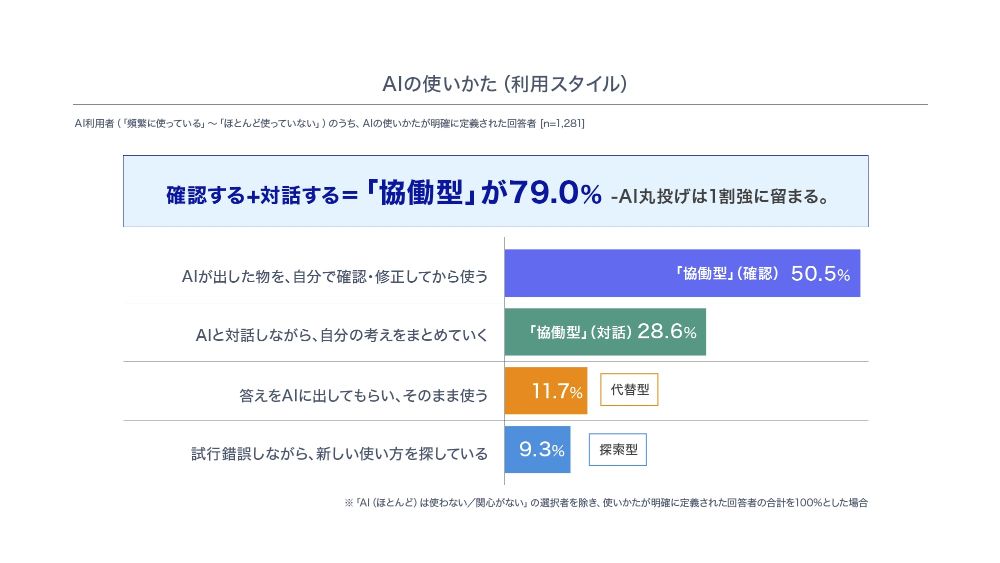
Task: Click the 79.0% headline banner
Action: tap(496, 191)
